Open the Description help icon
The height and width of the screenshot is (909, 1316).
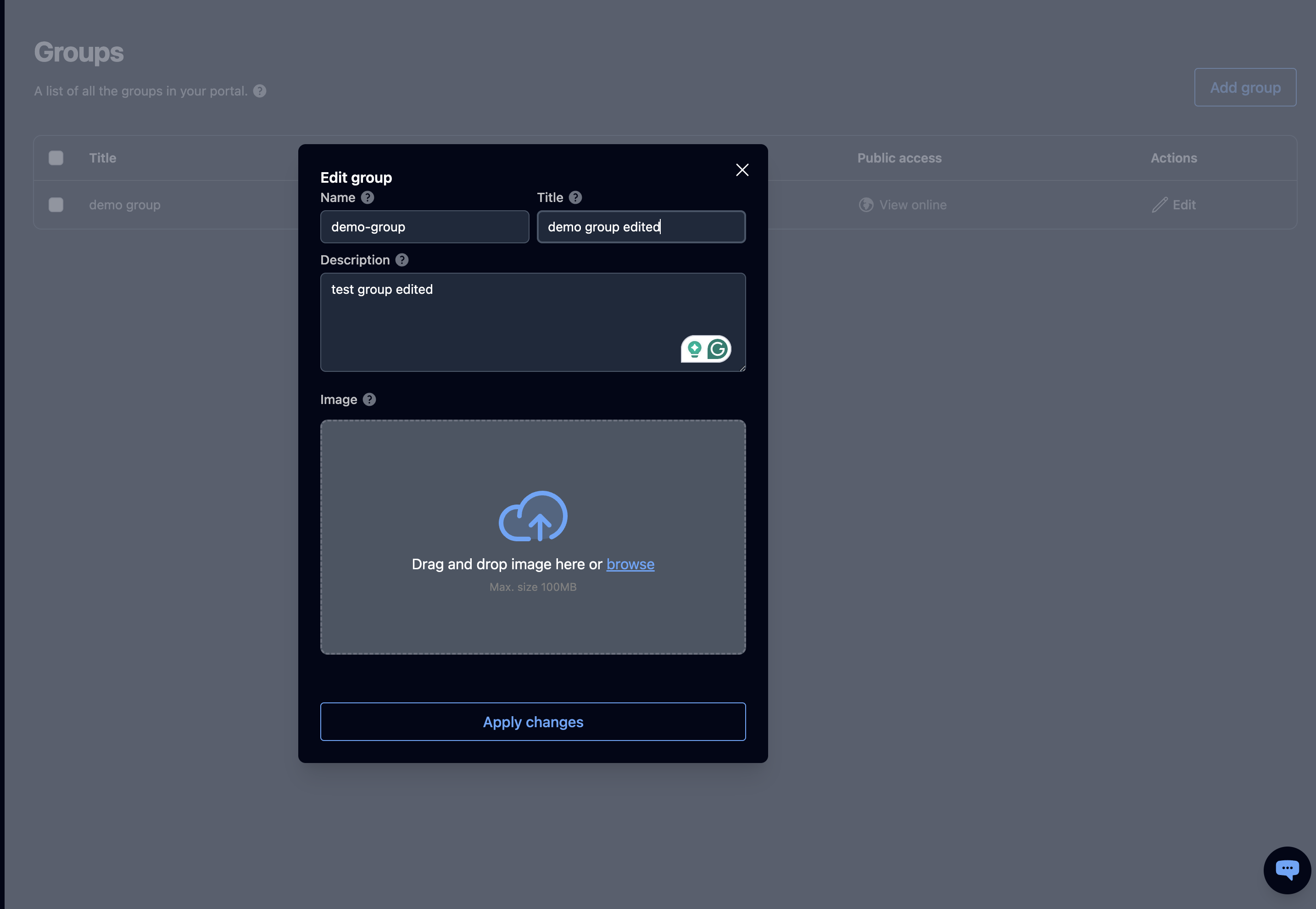(402, 260)
